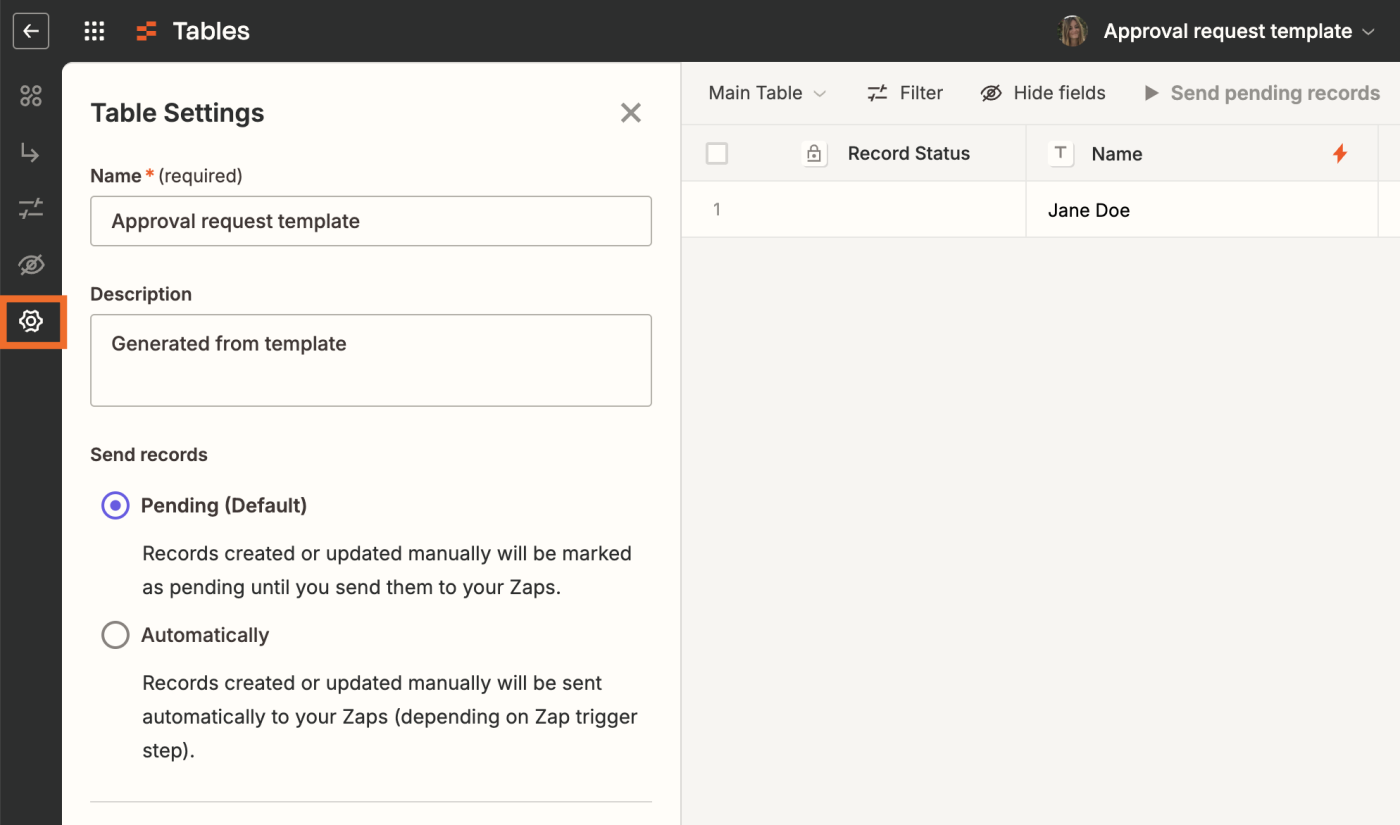
Task: Open the settings gear in sidebar
Action: pos(31,321)
